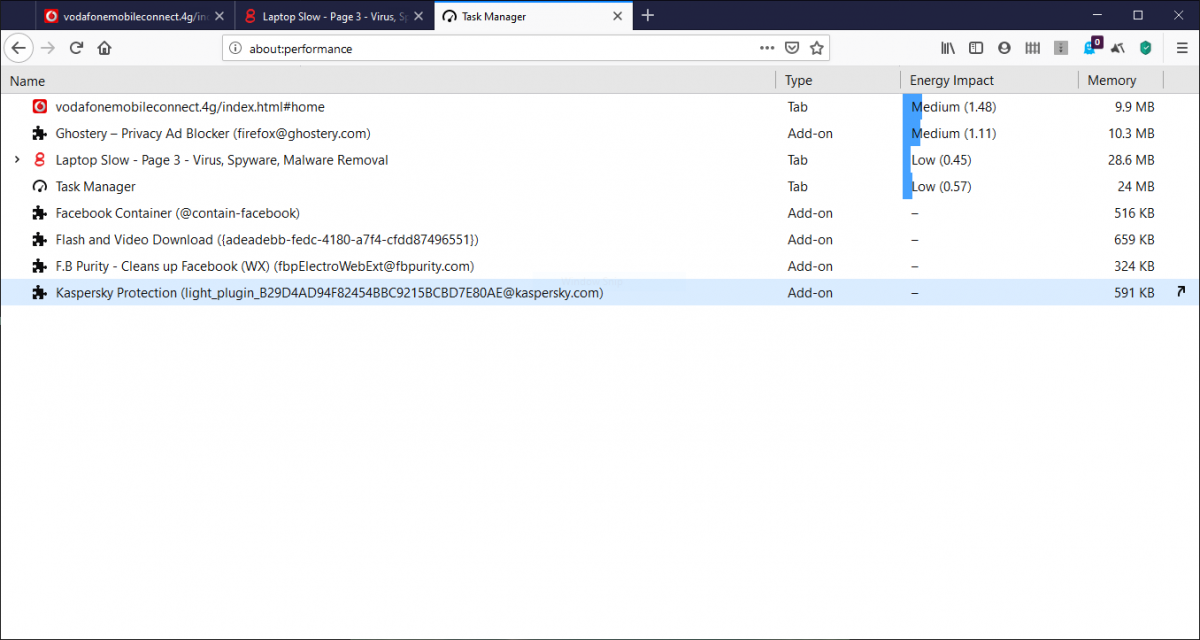This screenshot has height=640, width=1200.
Task: Click the Type column header
Action: (x=838, y=81)
